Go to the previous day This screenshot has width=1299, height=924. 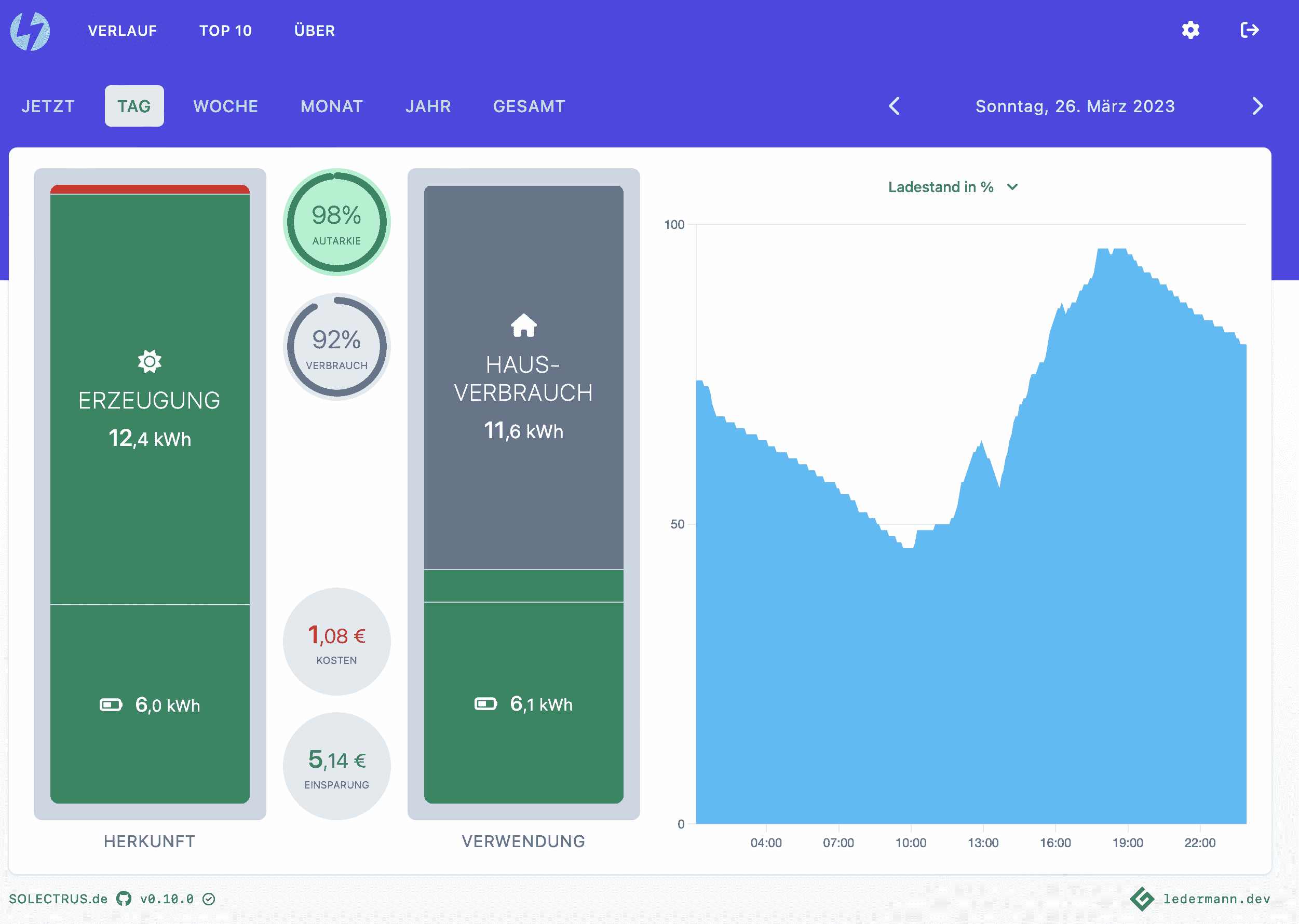tap(895, 106)
